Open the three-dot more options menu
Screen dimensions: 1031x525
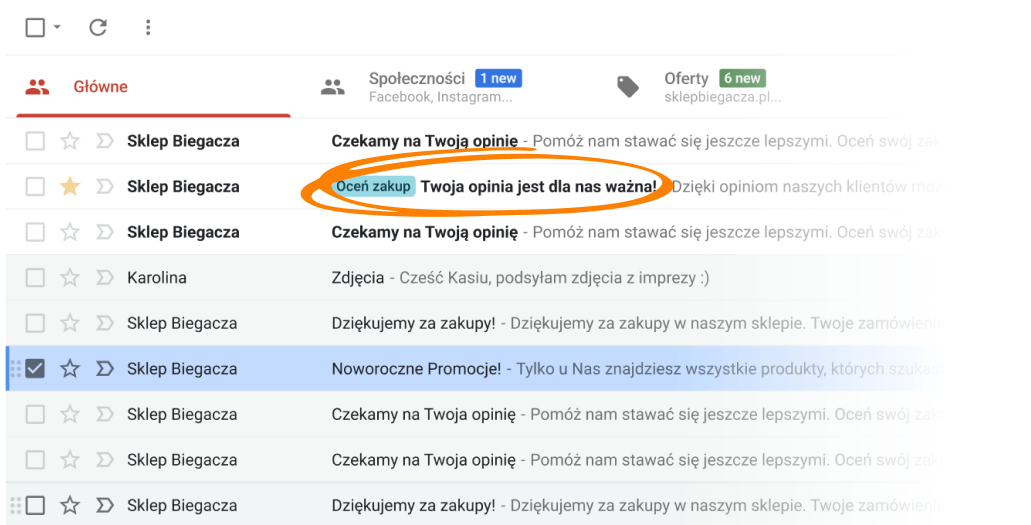148,27
